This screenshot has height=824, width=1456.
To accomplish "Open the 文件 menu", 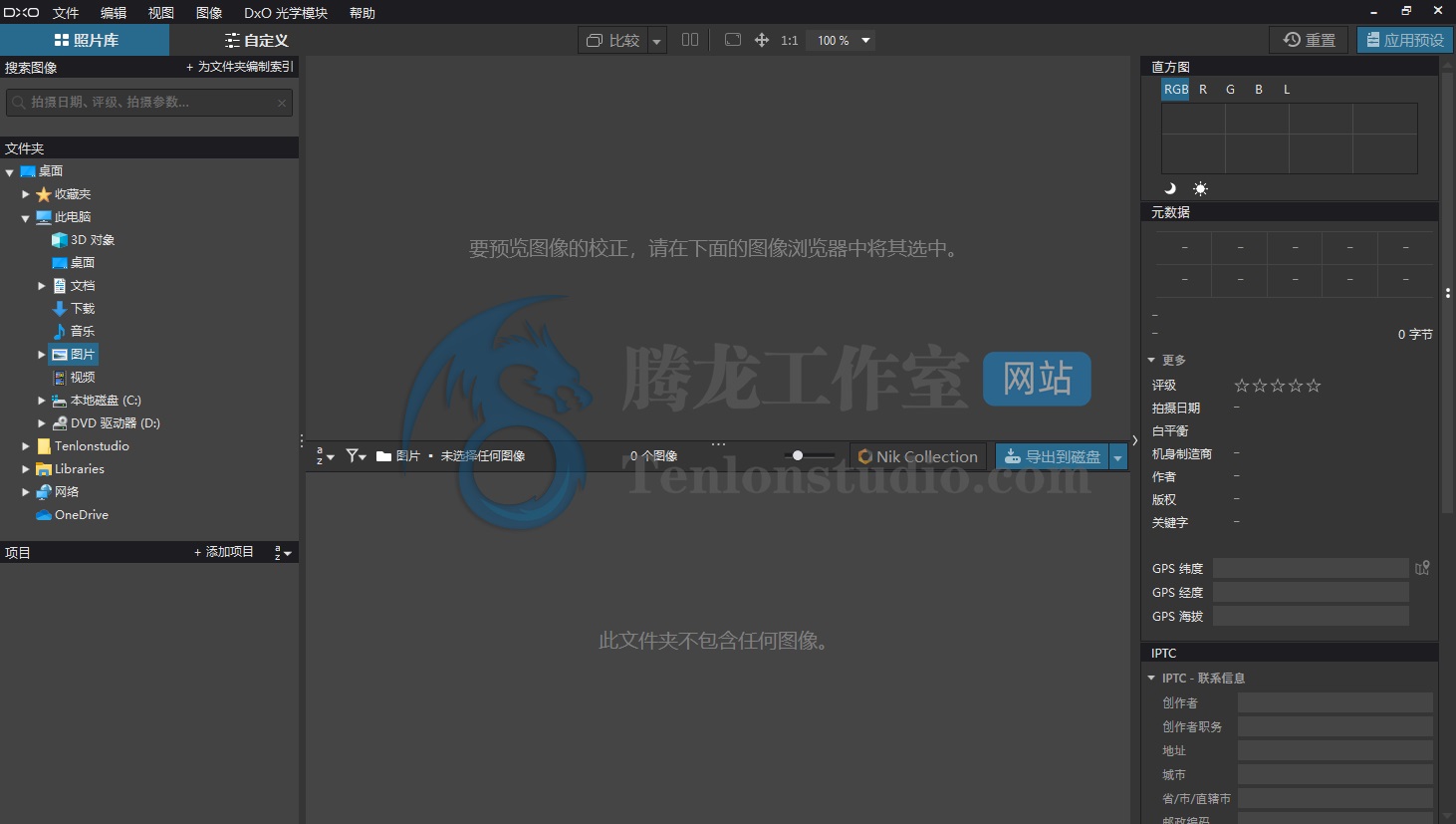I will 66,13.
